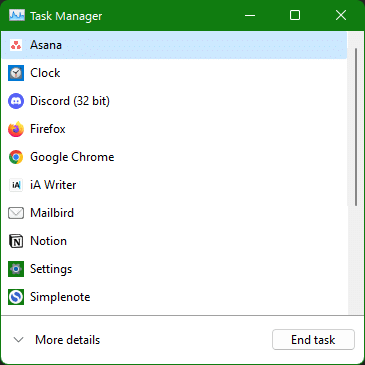
Task: Select the Clock task name
Action: [x=45, y=73]
